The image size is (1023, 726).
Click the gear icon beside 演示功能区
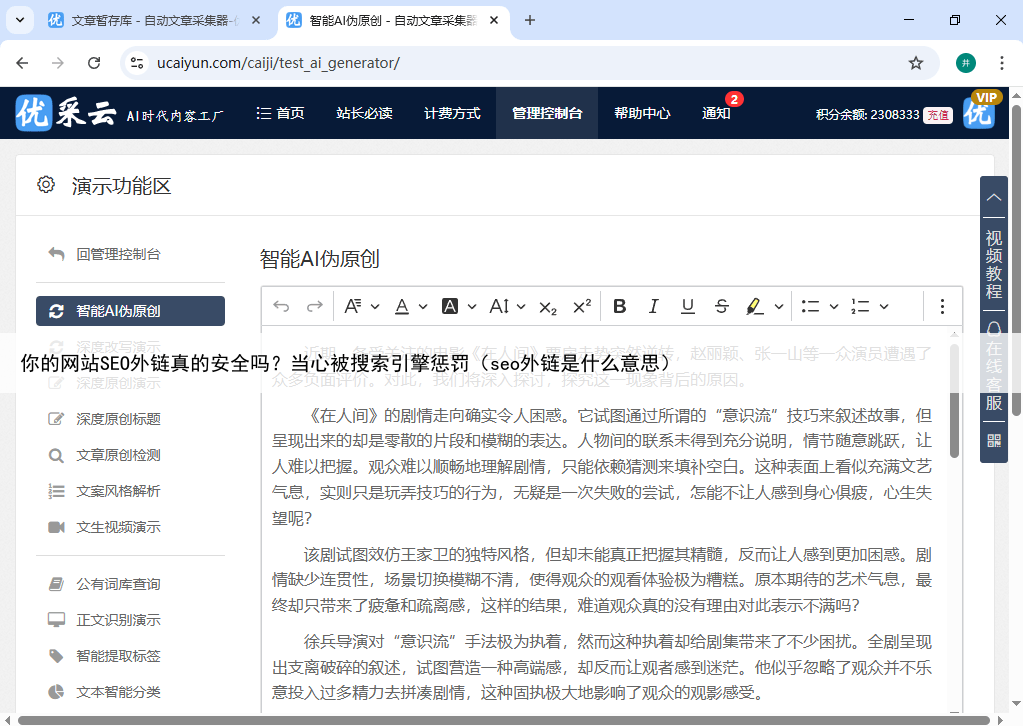(x=45, y=185)
